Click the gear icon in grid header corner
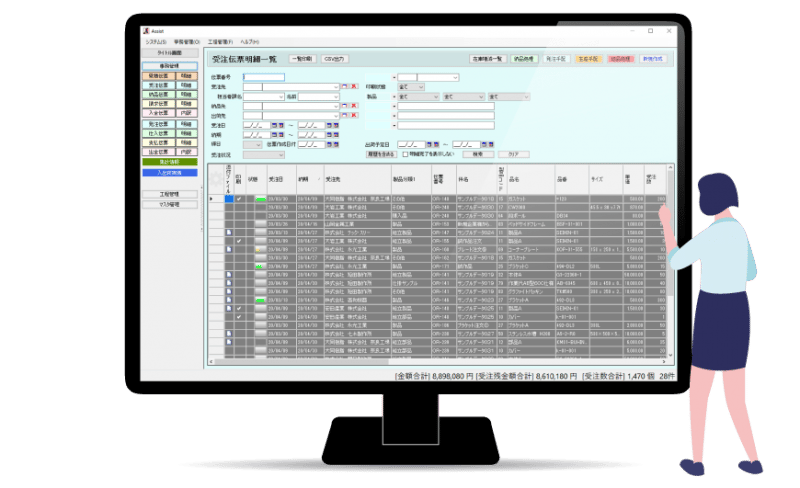Viewport: 800px width, 488px height. (216, 179)
